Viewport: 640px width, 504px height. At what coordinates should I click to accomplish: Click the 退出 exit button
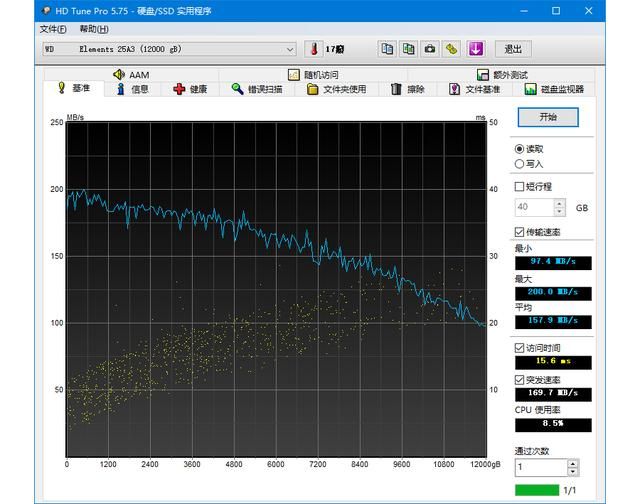pyautogui.click(x=513, y=49)
